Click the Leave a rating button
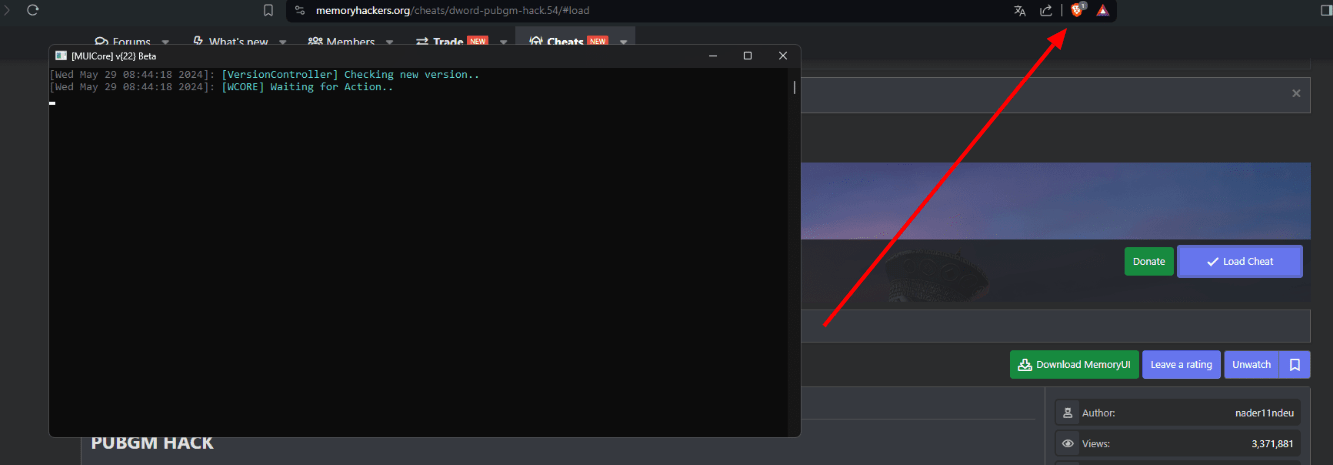The width and height of the screenshot is (1333, 465). click(x=1181, y=365)
